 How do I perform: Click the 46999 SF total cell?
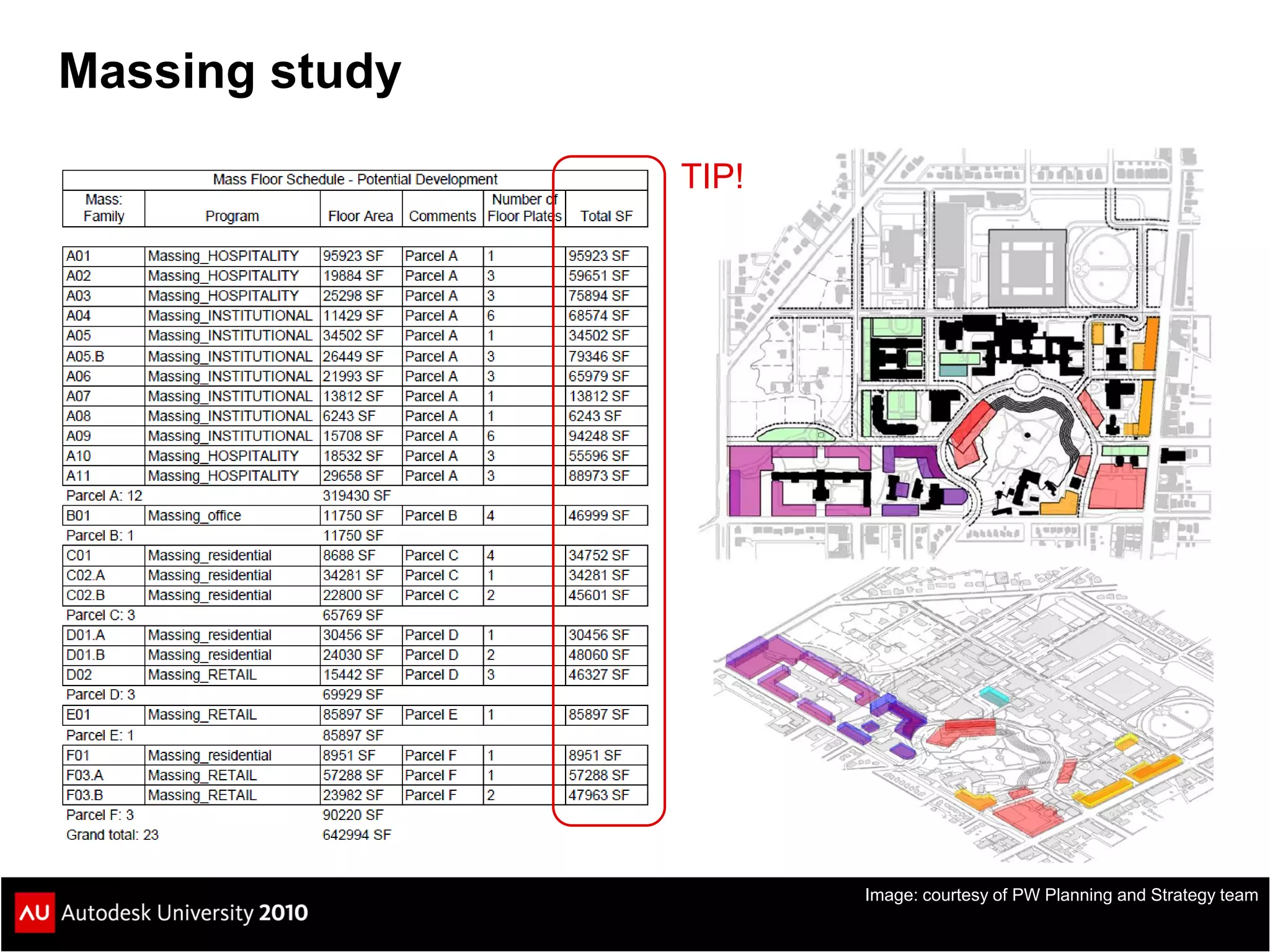[606, 516]
